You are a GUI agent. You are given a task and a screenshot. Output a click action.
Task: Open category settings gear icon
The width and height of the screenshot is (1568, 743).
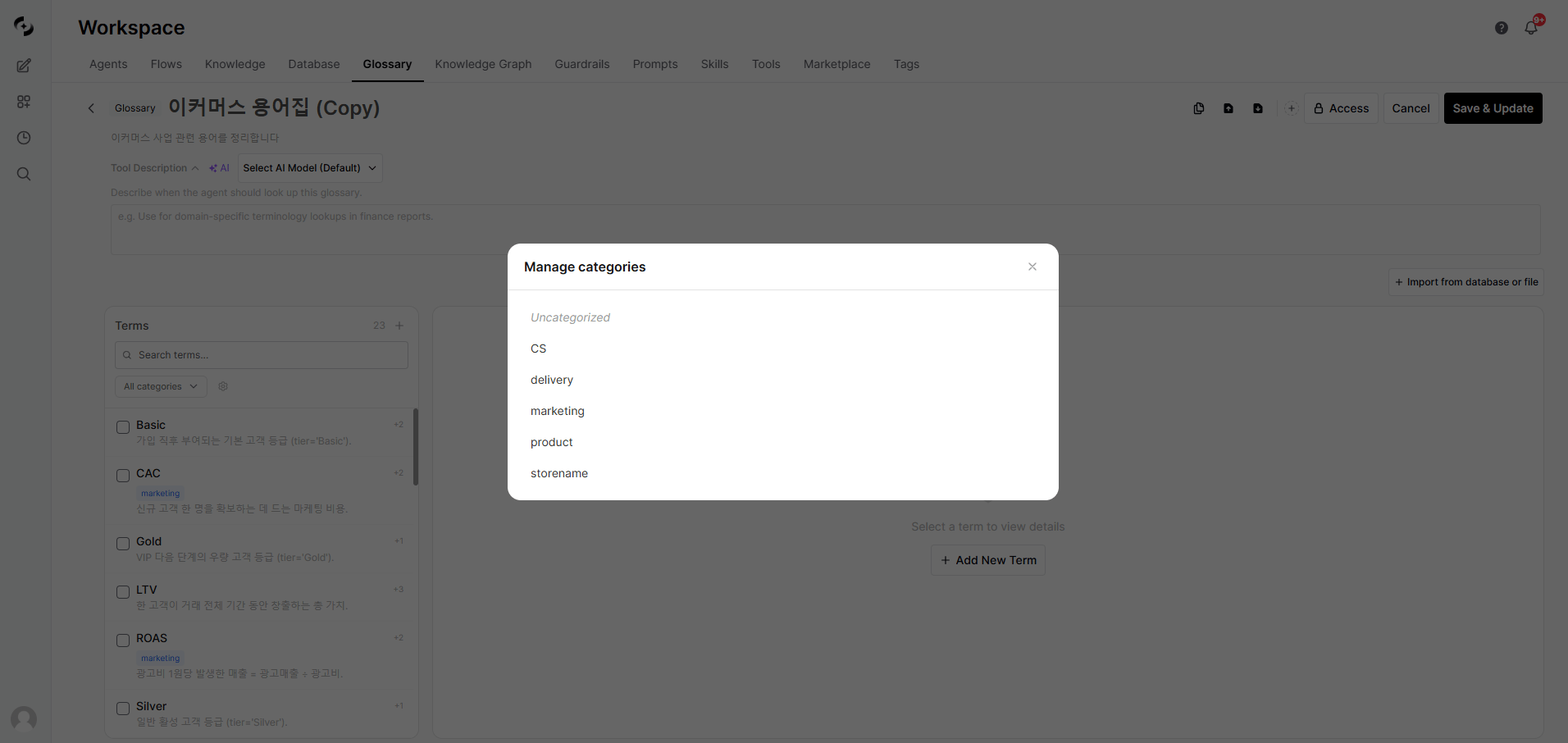click(x=223, y=386)
